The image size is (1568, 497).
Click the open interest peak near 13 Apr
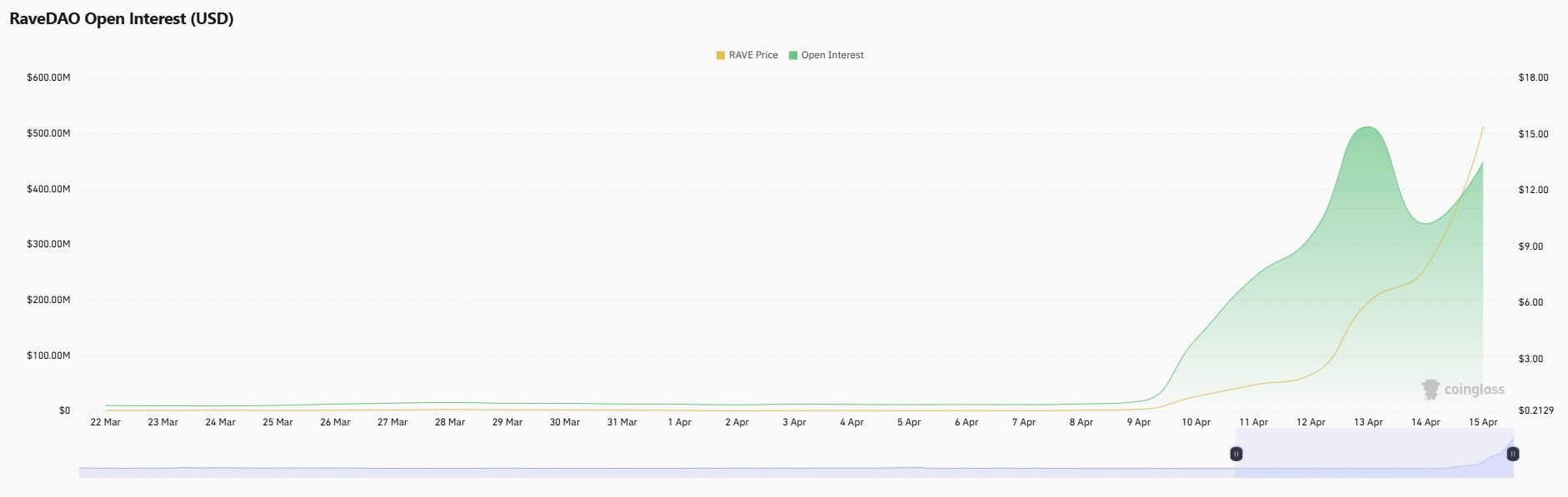click(x=1368, y=127)
